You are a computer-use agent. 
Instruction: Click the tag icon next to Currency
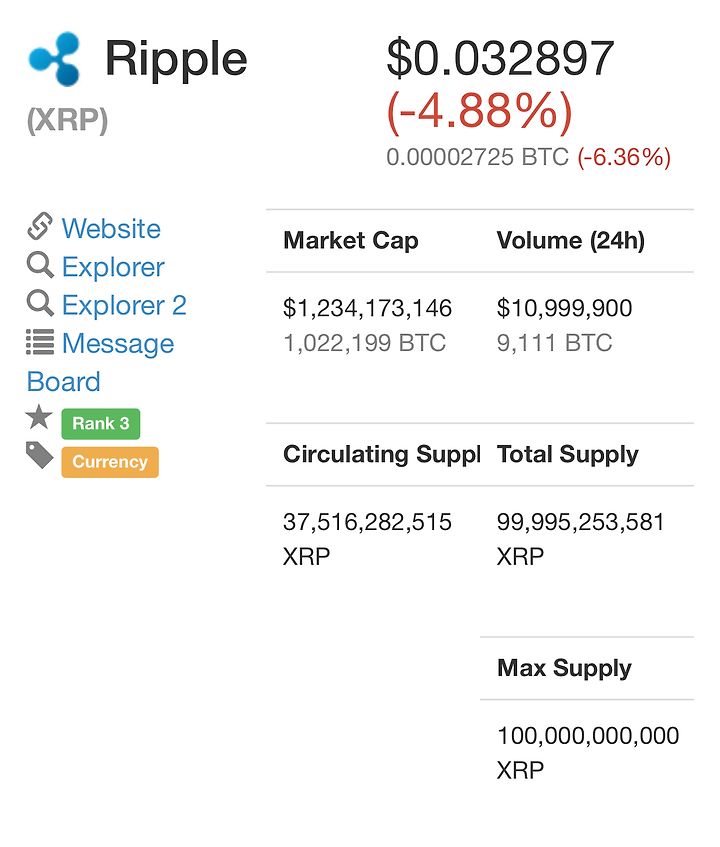click(39, 455)
